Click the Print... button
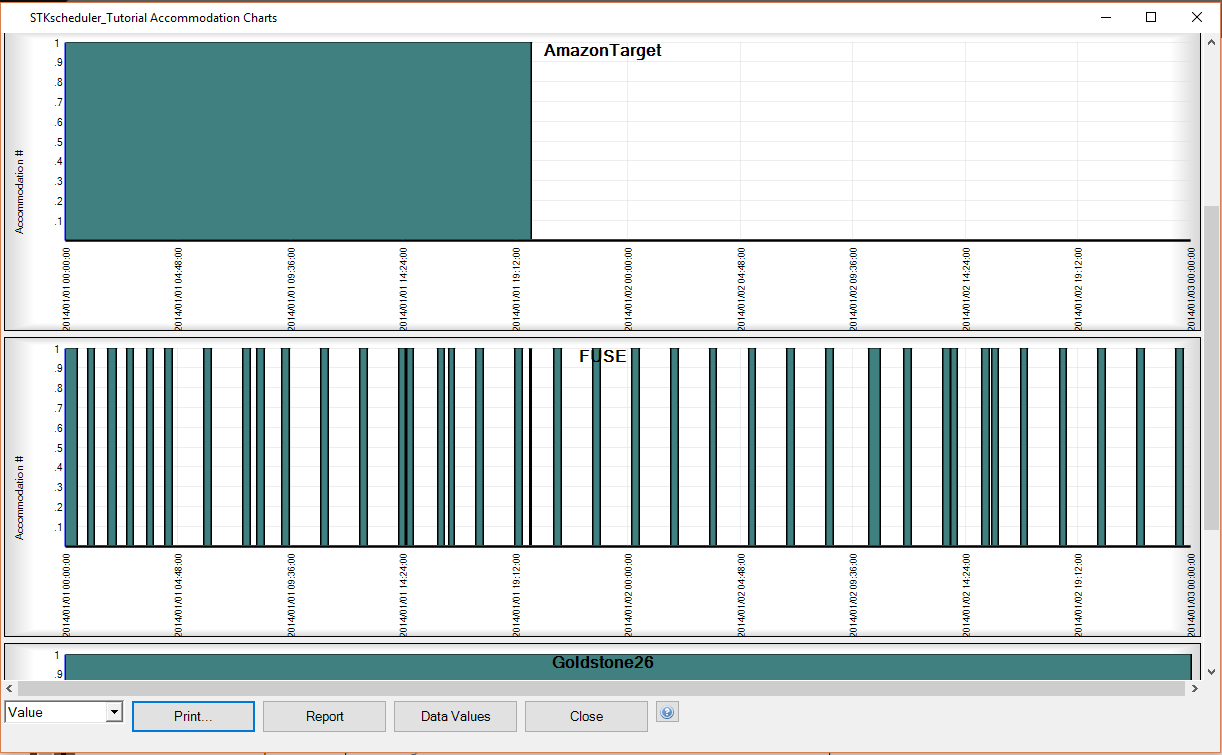 pyautogui.click(x=193, y=716)
